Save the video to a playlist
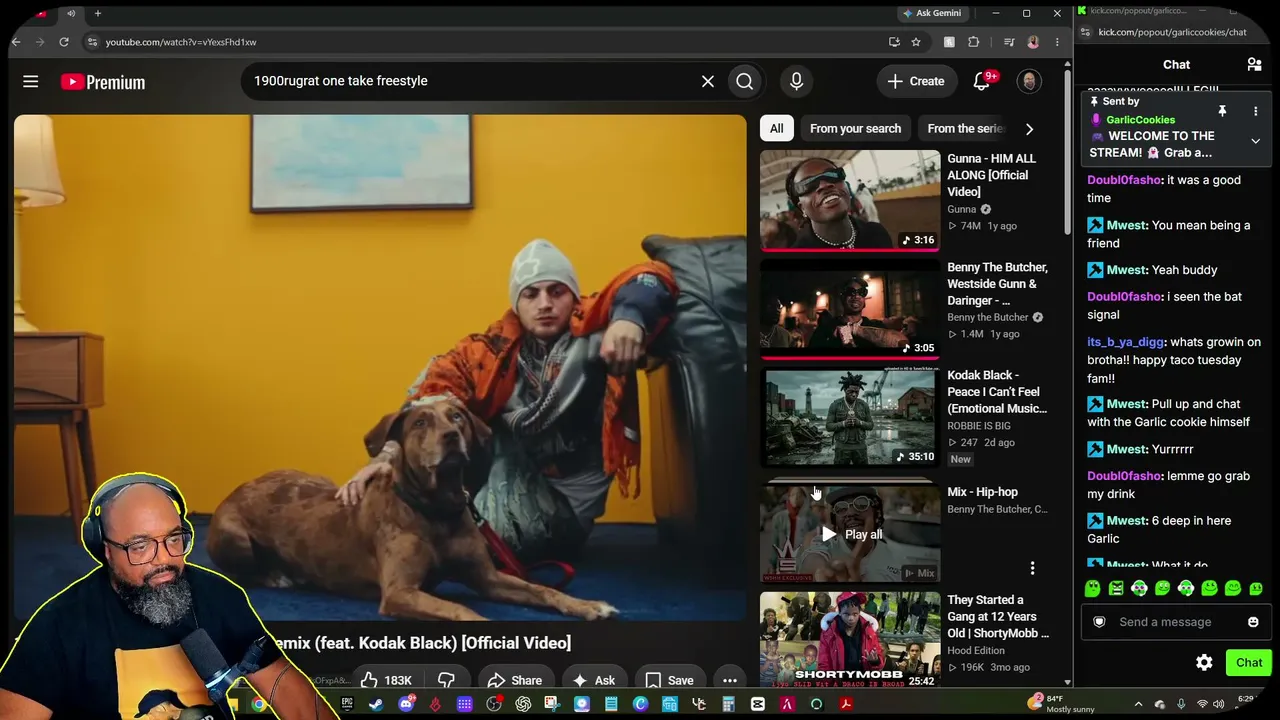 point(669,680)
